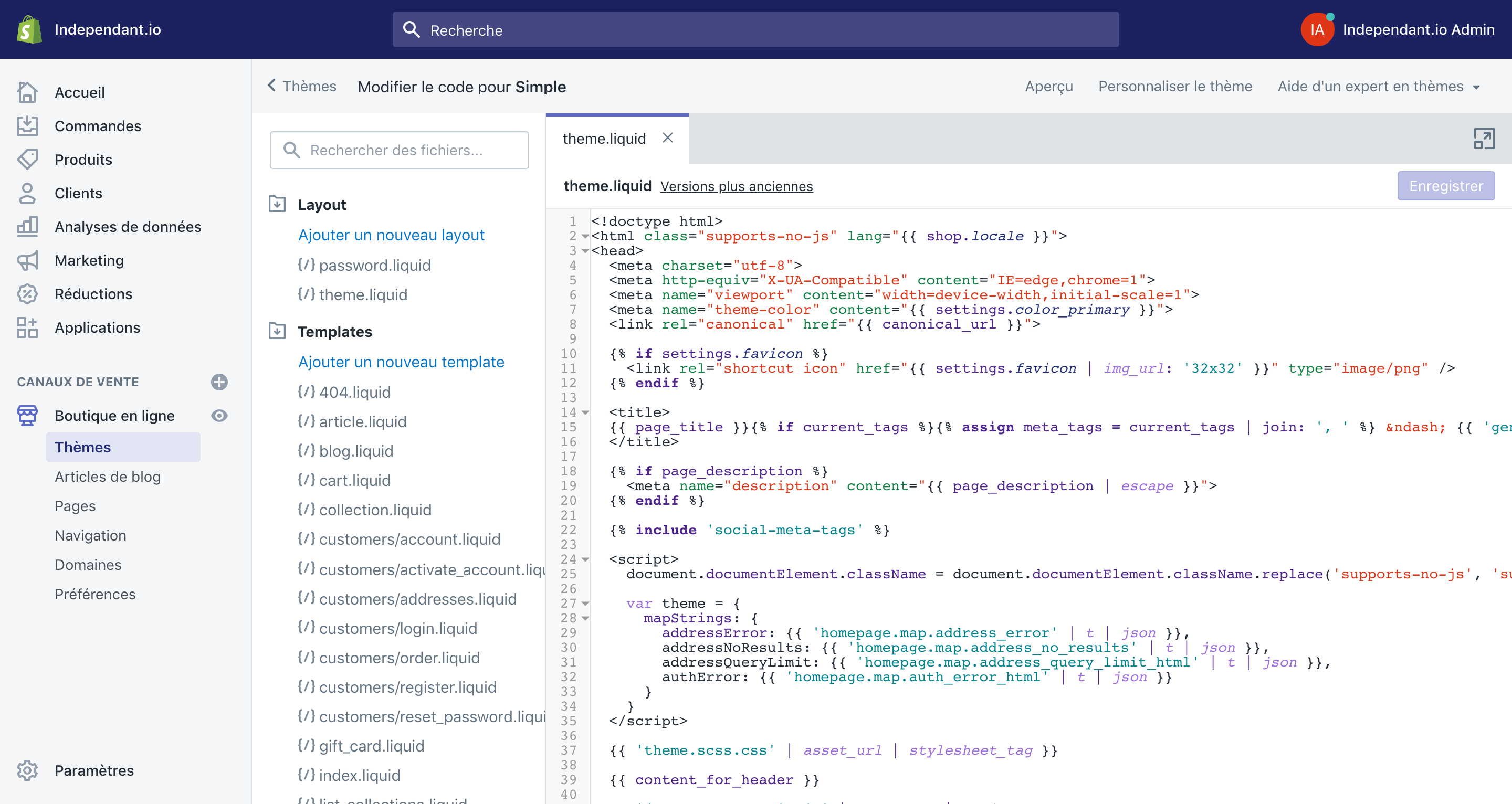Open customers/register.liquid template file
The height and width of the screenshot is (804, 1512).
pos(407,686)
